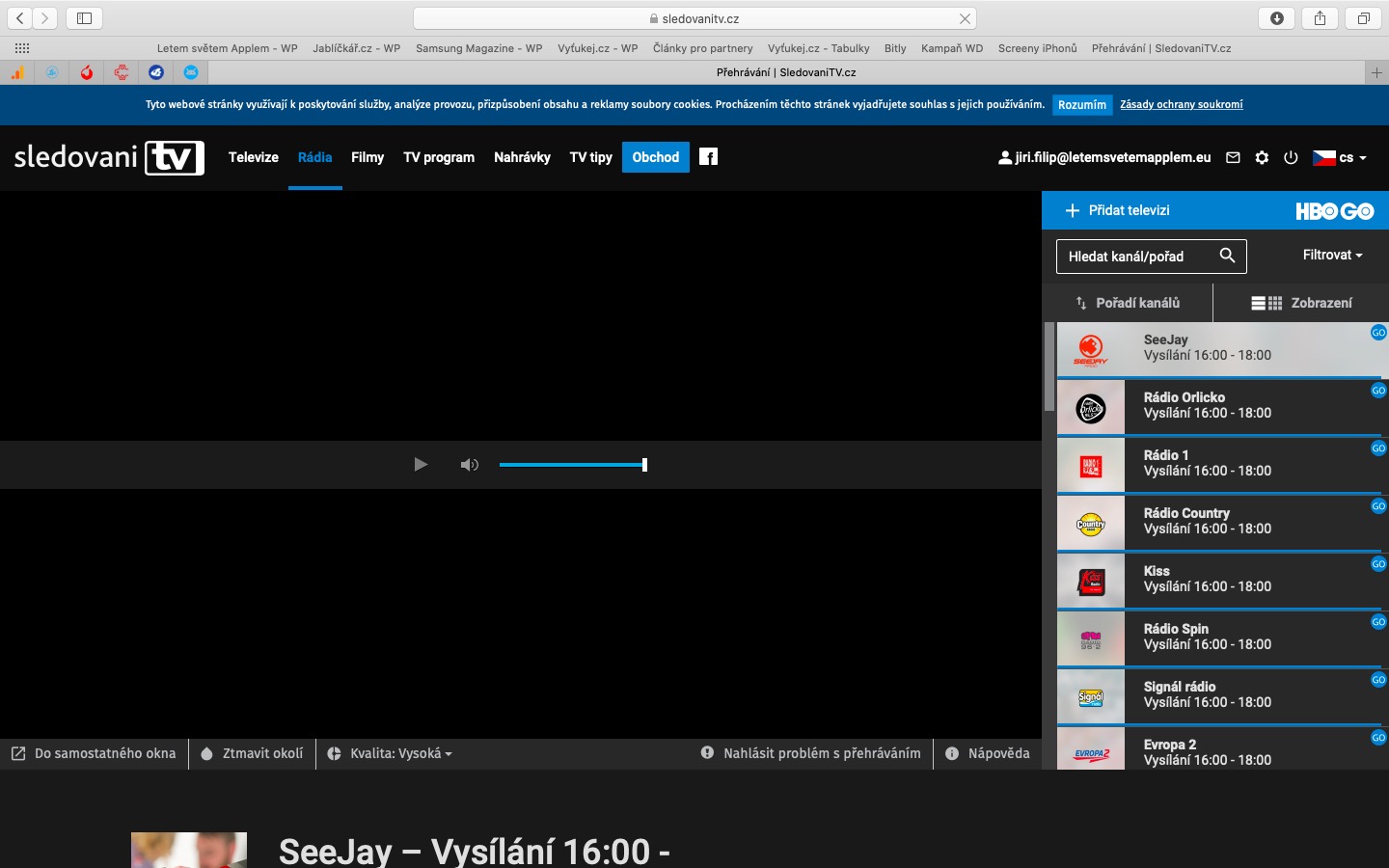Open settings gear icon in header
This screenshot has height=868, width=1389.
pyautogui.click(x=1262, y=157)
